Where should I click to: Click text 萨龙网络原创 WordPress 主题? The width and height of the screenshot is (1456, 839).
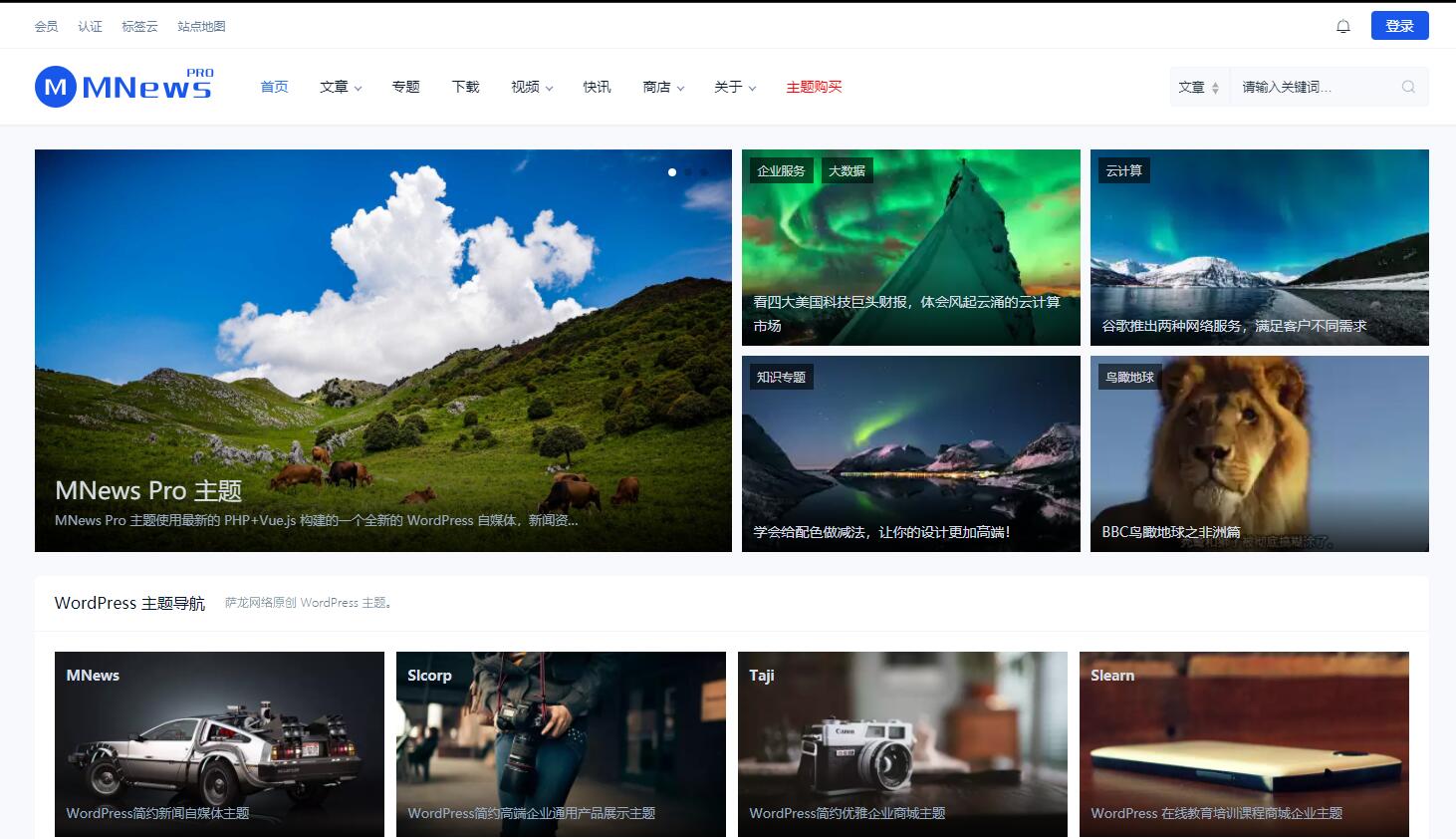[x=308, y=603]
